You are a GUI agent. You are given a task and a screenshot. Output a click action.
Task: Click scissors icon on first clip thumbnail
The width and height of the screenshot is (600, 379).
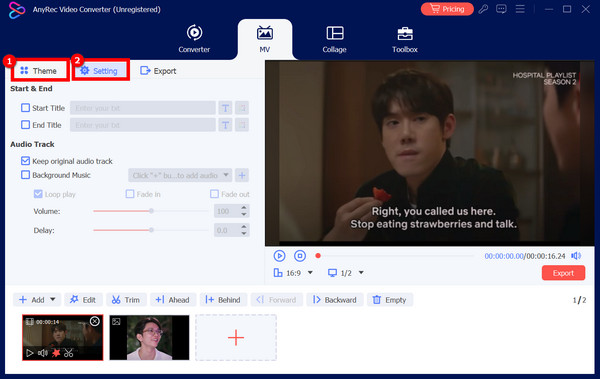[x=68, y=353]
